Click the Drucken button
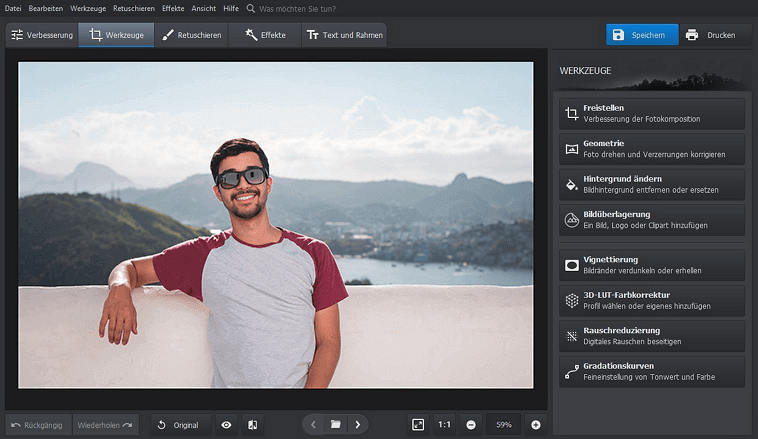This screenshot has width=758, height=439. point(716,35)
